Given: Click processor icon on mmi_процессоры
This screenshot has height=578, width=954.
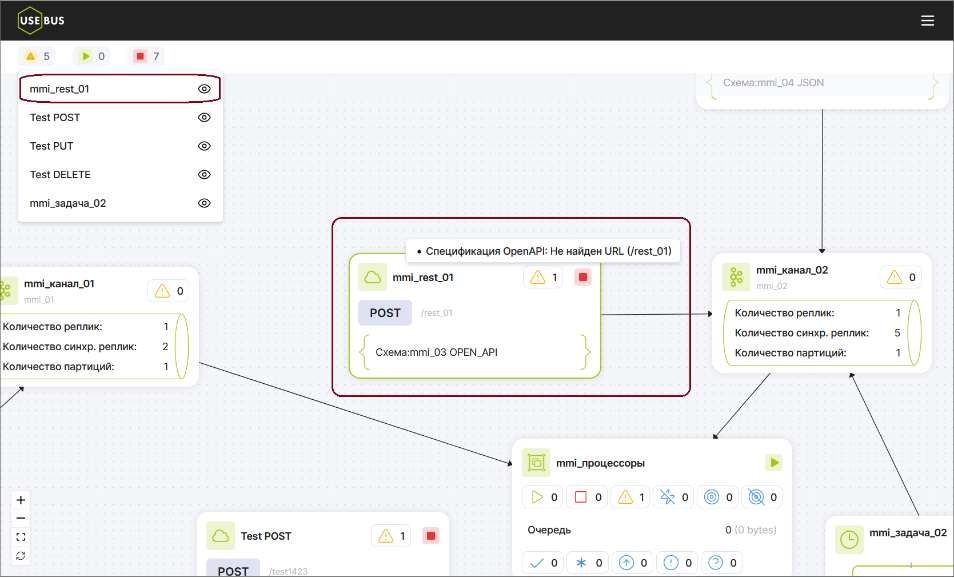Looking at the screenshot, I should 536,463.
